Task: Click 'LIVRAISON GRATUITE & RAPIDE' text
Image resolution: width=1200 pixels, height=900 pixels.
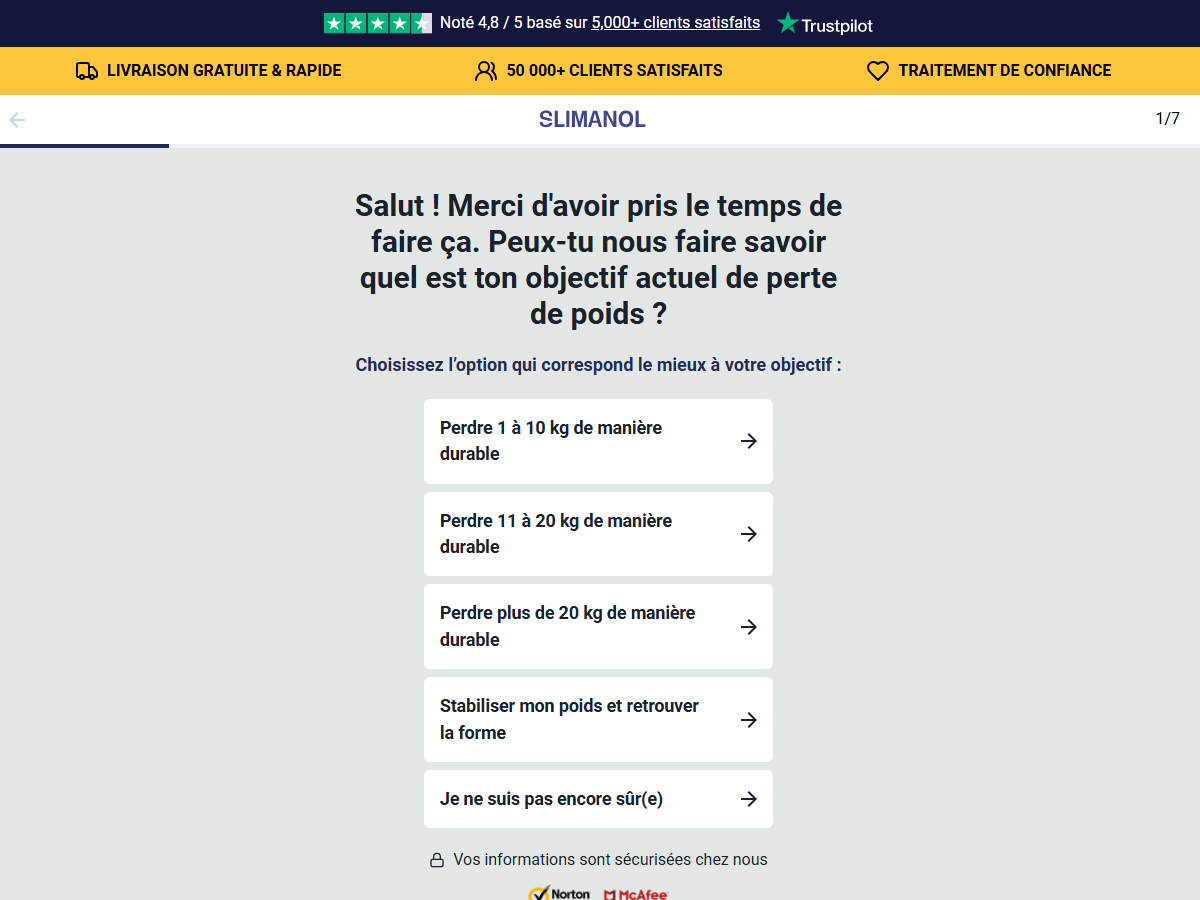Action: coord(224,71)
